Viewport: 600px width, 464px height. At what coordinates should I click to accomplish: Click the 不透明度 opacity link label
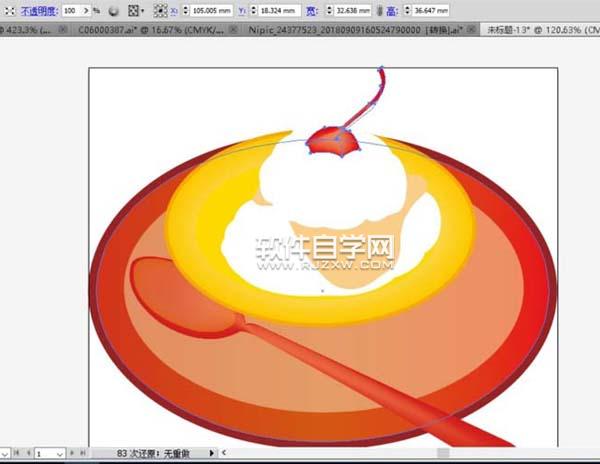[x=39, y=11]
